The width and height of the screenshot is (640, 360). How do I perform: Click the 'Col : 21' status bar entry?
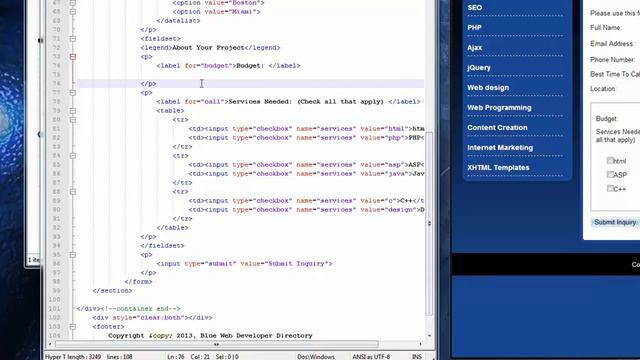[x=200, y=357]
